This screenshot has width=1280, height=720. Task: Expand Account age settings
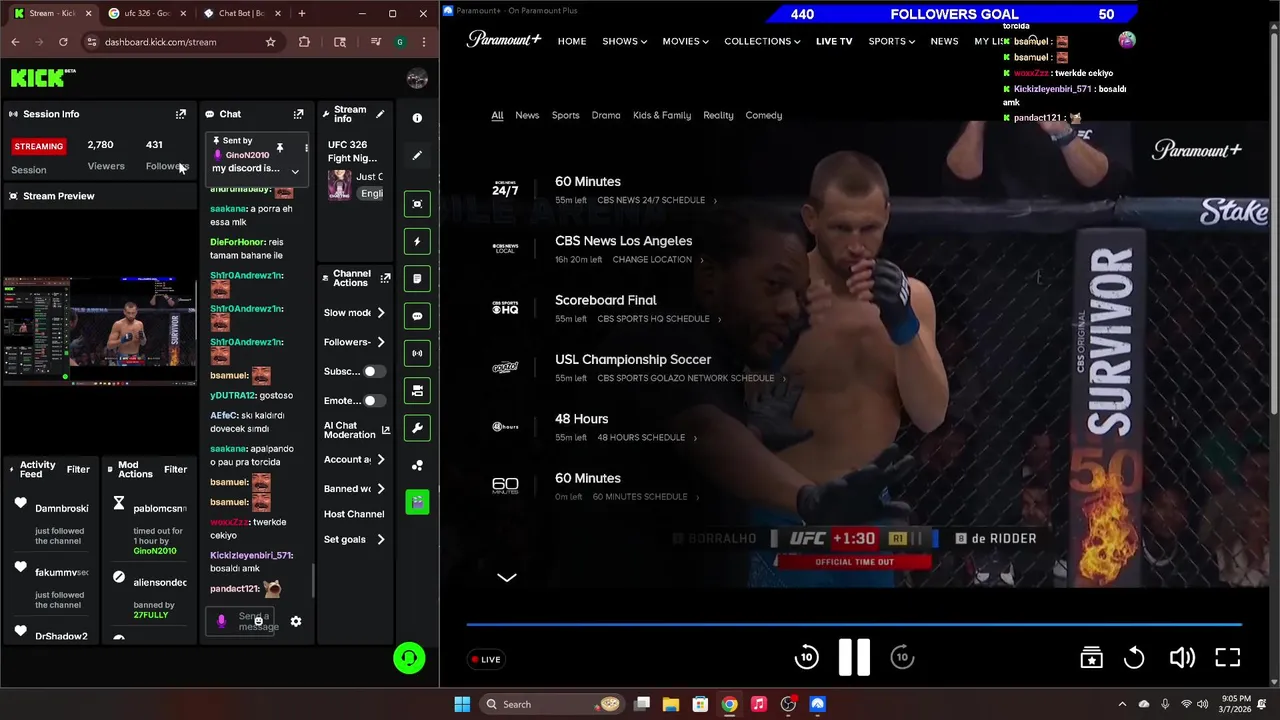tap(381, 459)
